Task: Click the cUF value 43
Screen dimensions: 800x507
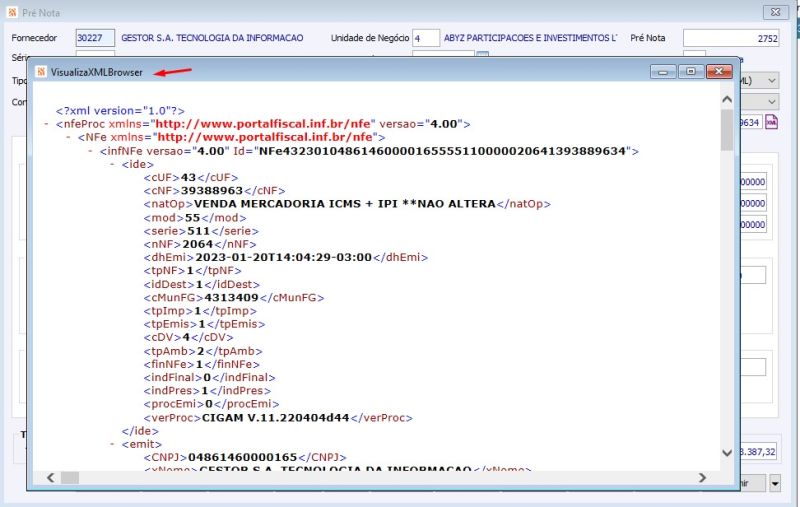Action: pyautogui.click(x=188, y=178)
